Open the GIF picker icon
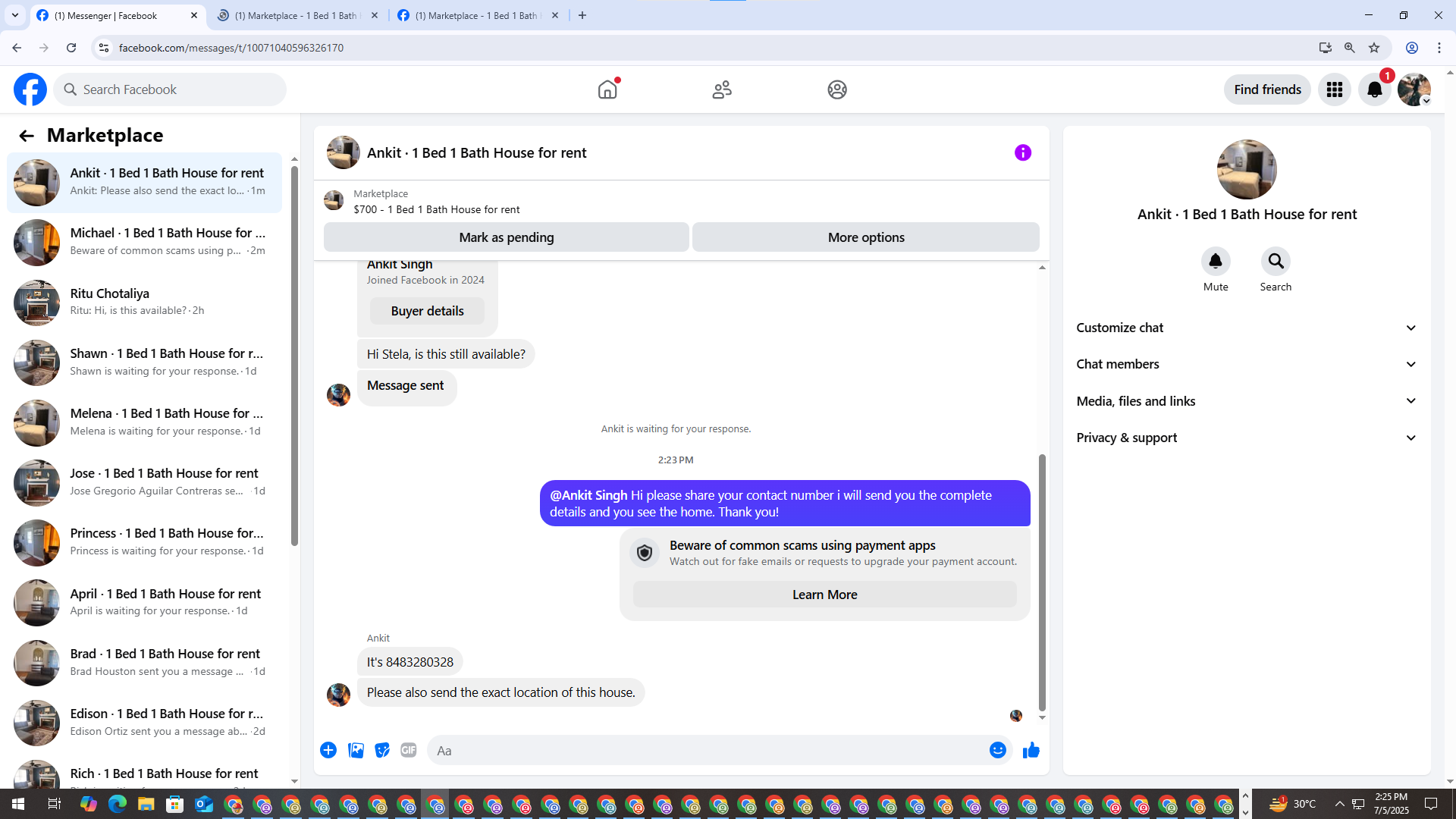Viewport: 1456px width, 819px height. [409, 751]
